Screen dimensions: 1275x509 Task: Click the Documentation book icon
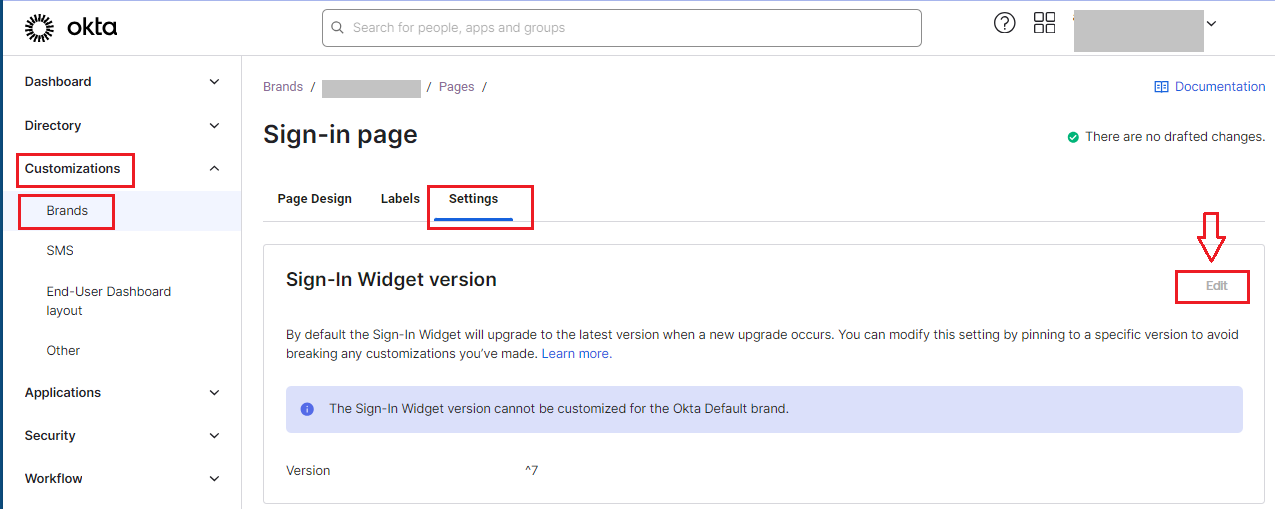(1161, 87)
